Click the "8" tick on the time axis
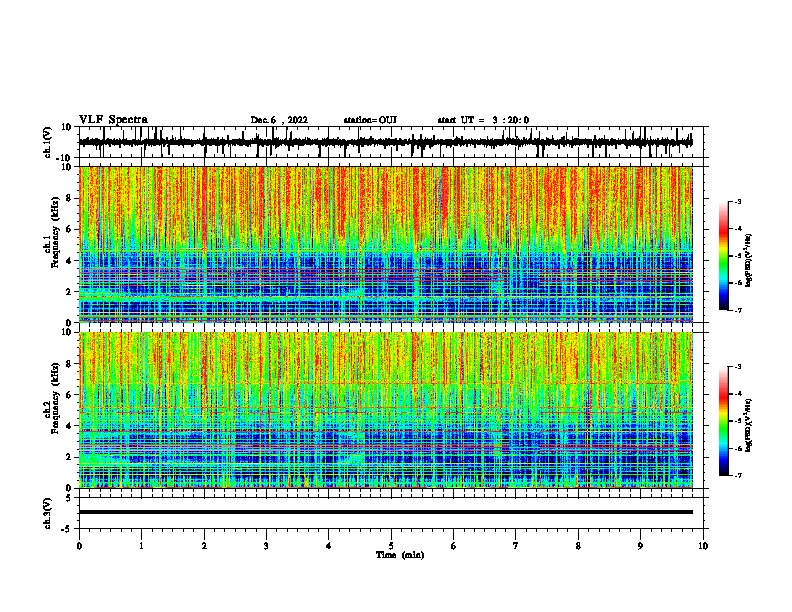This screenshot has width=792, height=612. (578, 546)
